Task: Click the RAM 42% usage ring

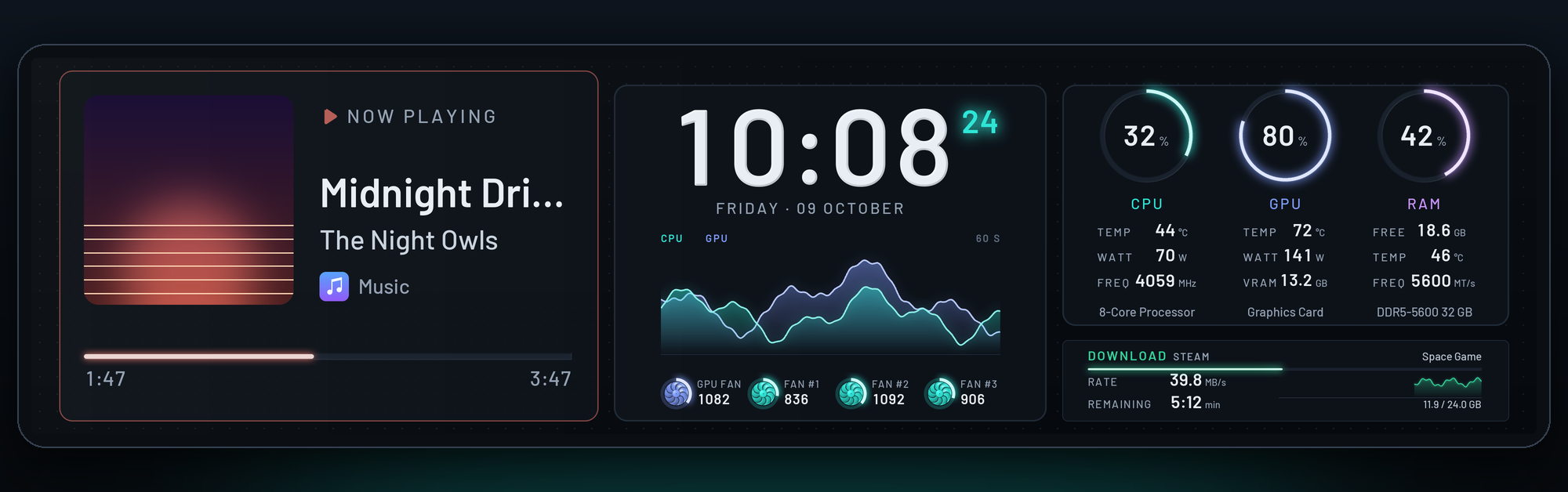Action: 1424,136
